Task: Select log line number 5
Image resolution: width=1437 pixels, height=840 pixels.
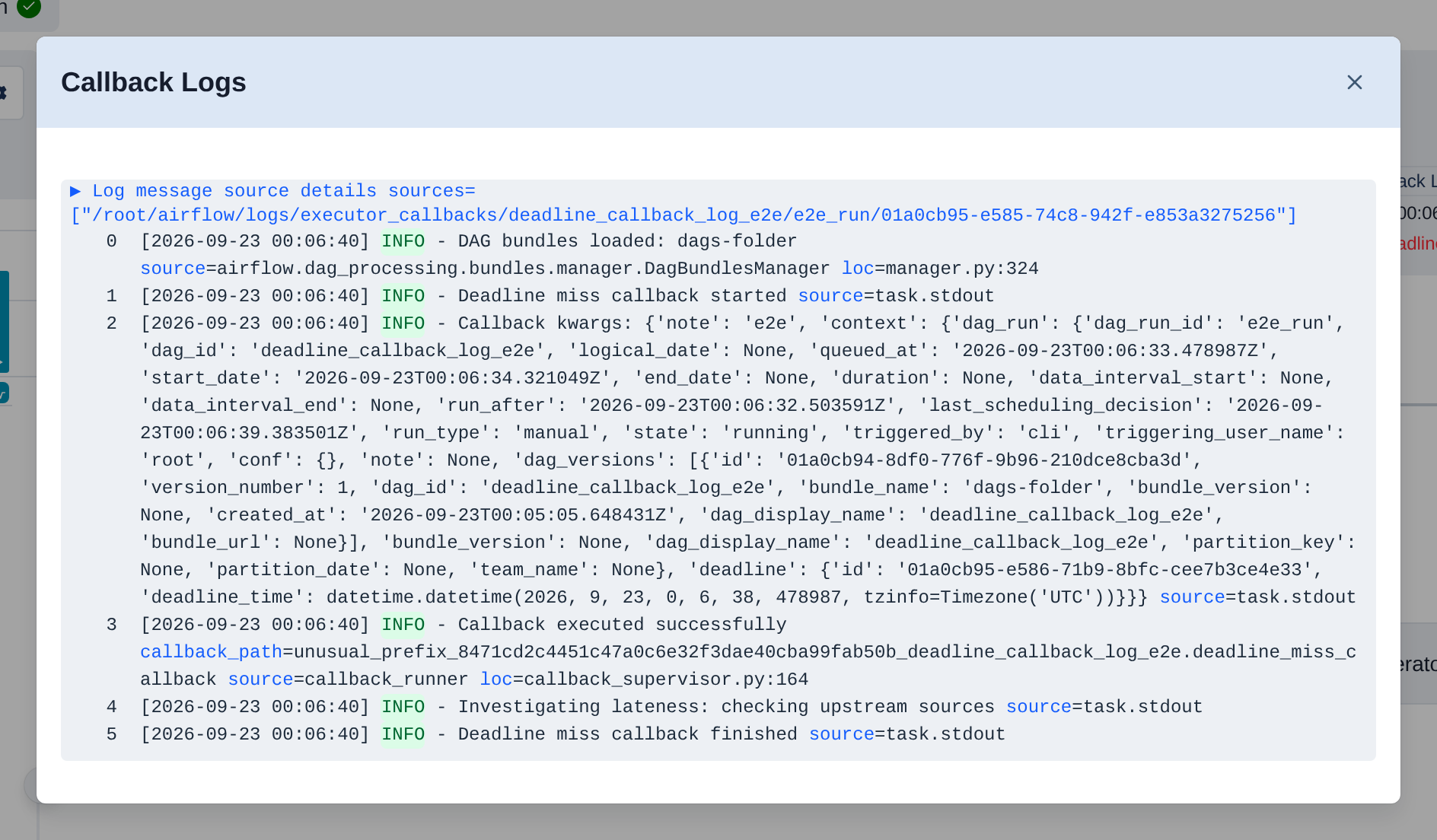Action: click(x=112, y=734)
